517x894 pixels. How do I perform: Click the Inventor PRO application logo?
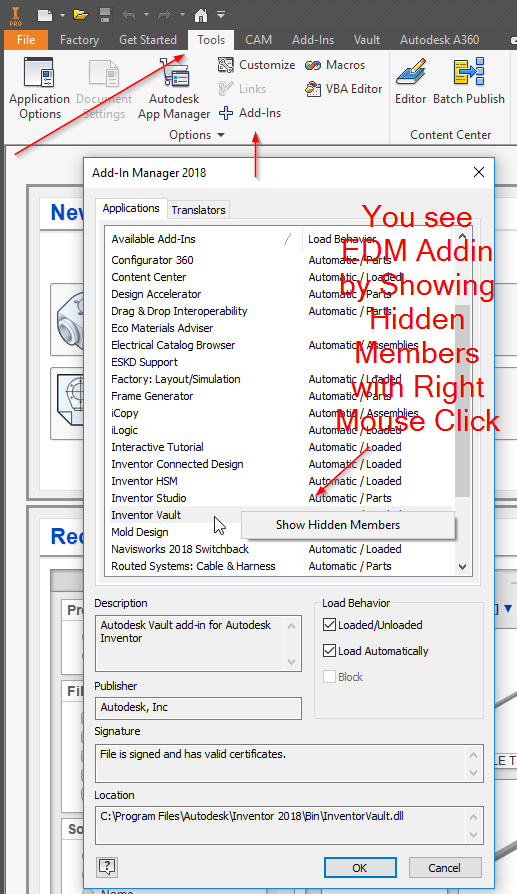[15, 14]
